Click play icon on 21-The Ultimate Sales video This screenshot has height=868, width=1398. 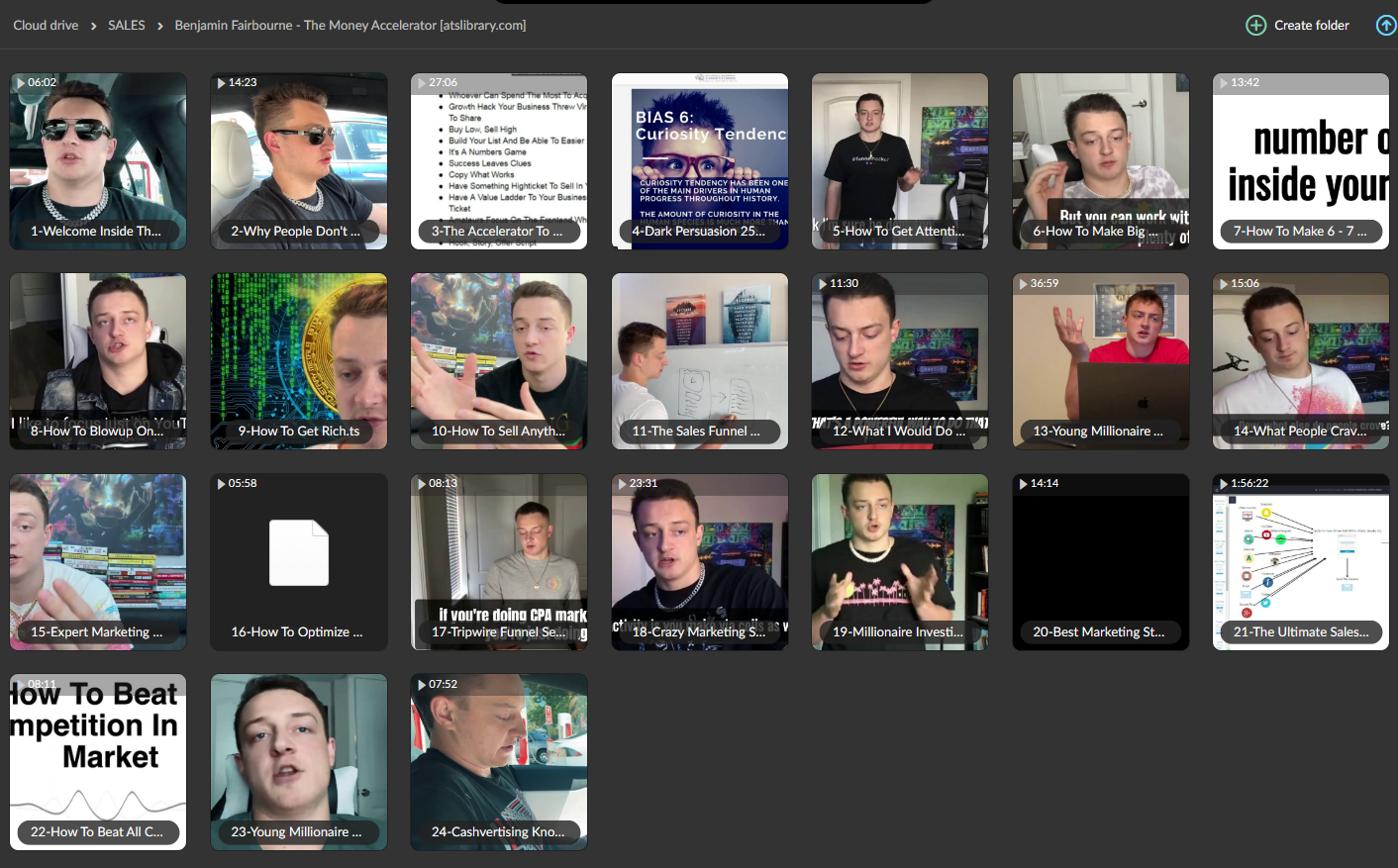coord(1222,484)
